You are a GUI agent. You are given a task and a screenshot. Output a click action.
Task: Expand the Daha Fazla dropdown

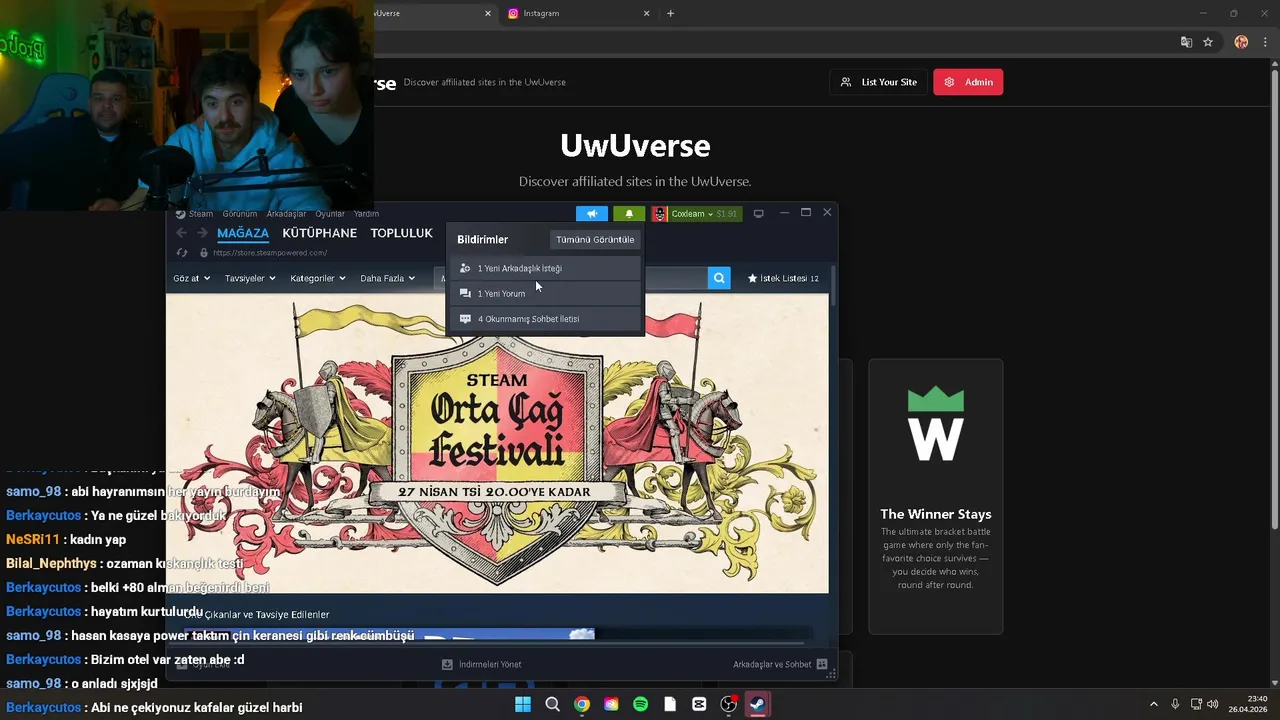[x=387, y=278]
